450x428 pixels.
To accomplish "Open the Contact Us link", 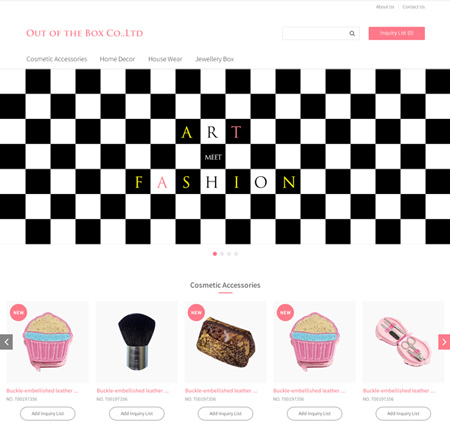I will (413, 7).
